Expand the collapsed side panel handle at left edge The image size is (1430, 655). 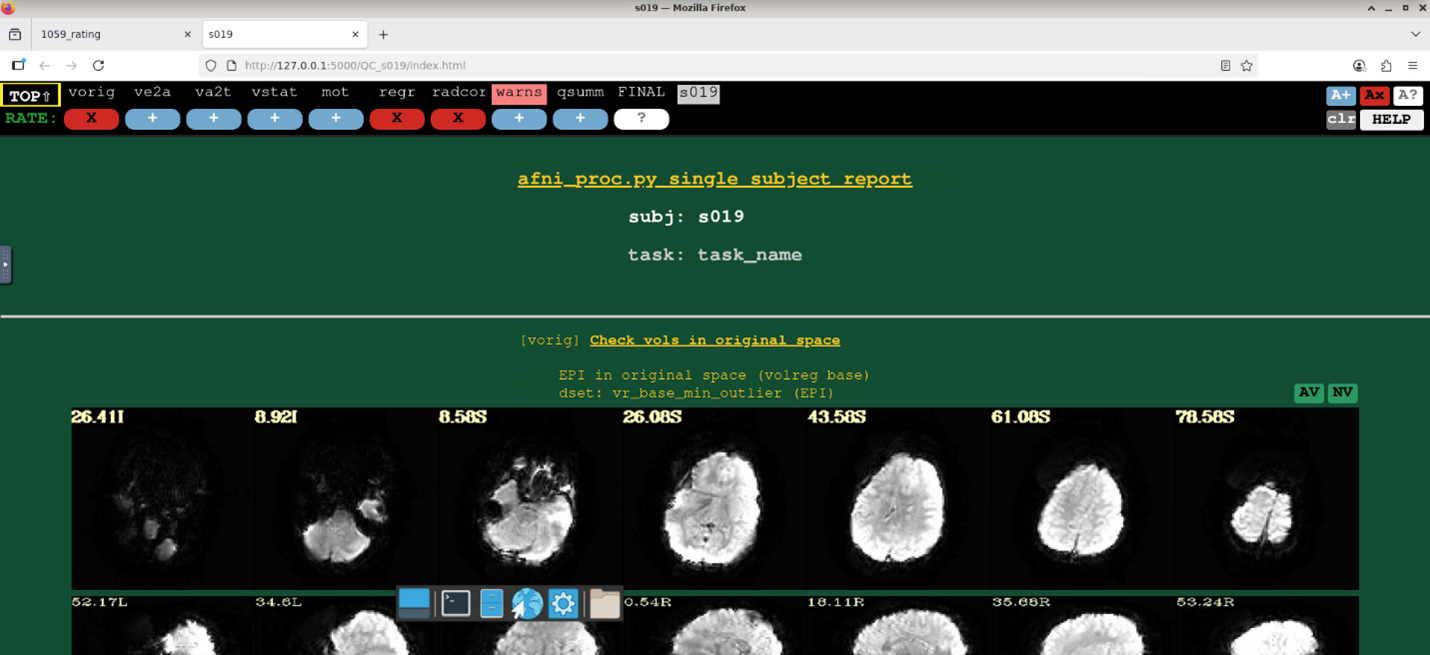[5, 265]
